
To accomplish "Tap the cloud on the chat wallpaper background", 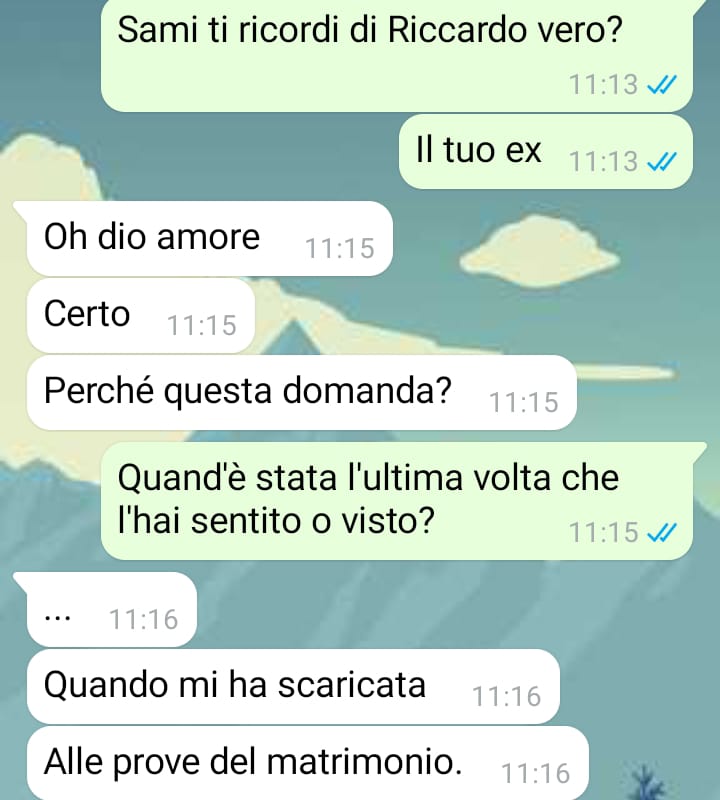I will pyautogui.click(x=540, y=250).
